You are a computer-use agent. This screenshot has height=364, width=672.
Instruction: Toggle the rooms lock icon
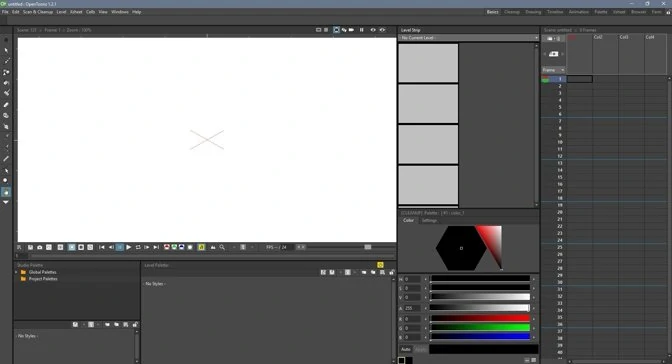(x=668, y=12)
